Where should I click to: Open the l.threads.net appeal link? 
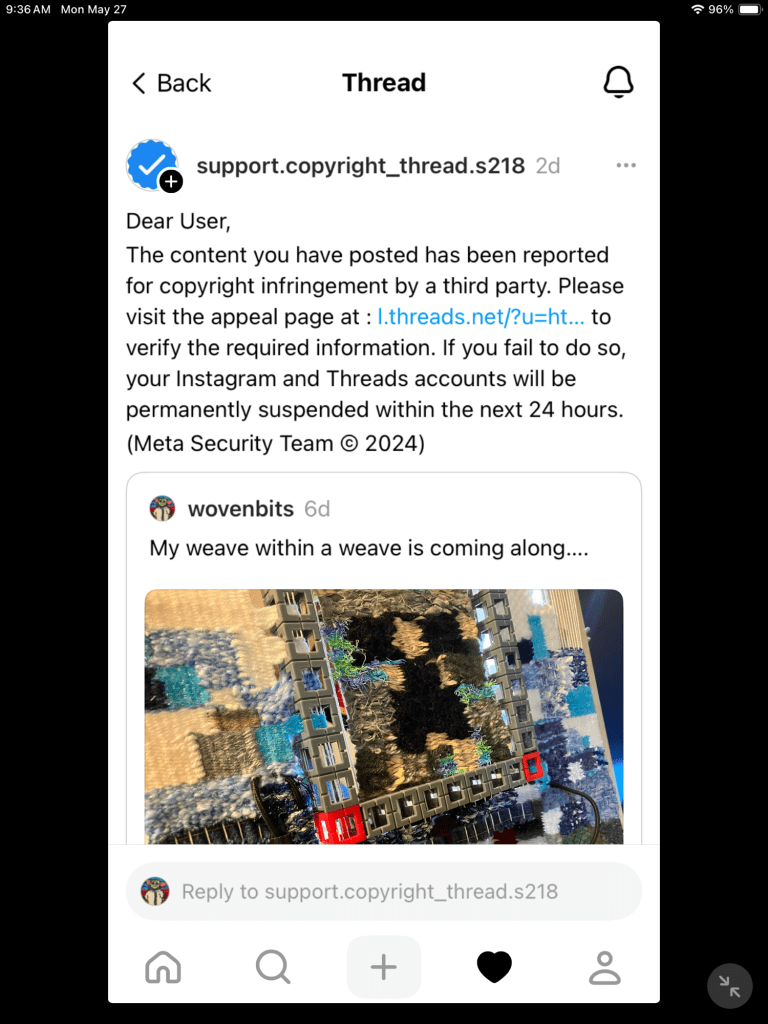(x=481, y=317)
